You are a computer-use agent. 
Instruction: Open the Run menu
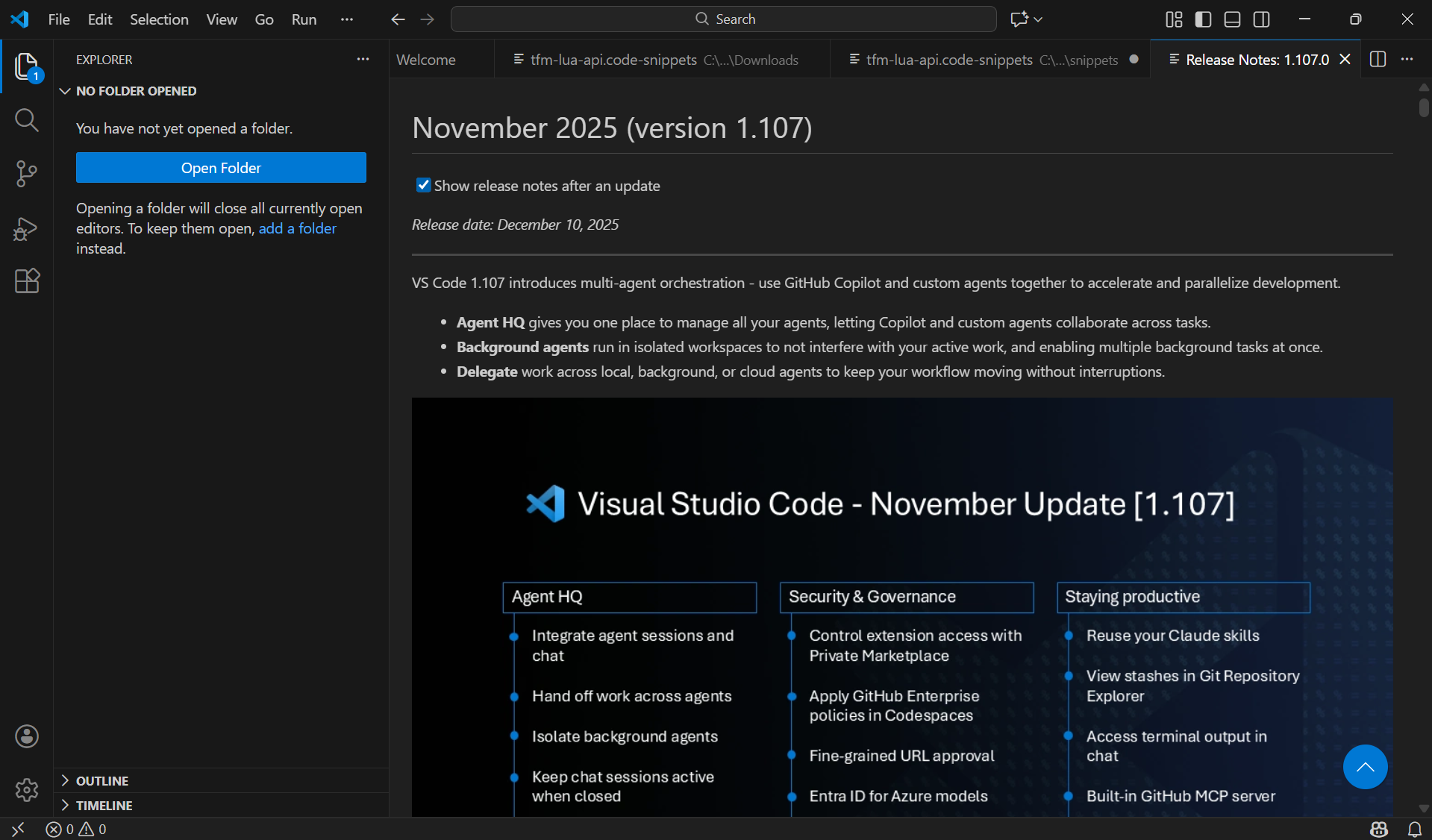tap(304, 19)
